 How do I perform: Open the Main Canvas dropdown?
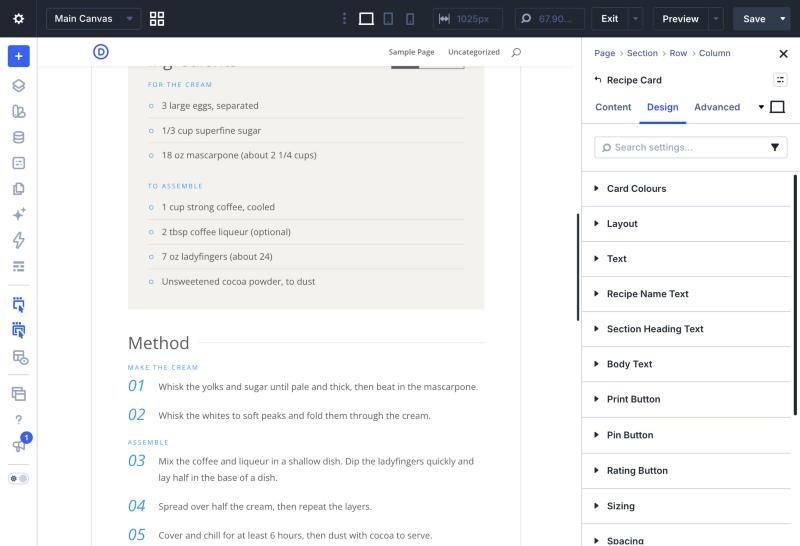[93, 19]
